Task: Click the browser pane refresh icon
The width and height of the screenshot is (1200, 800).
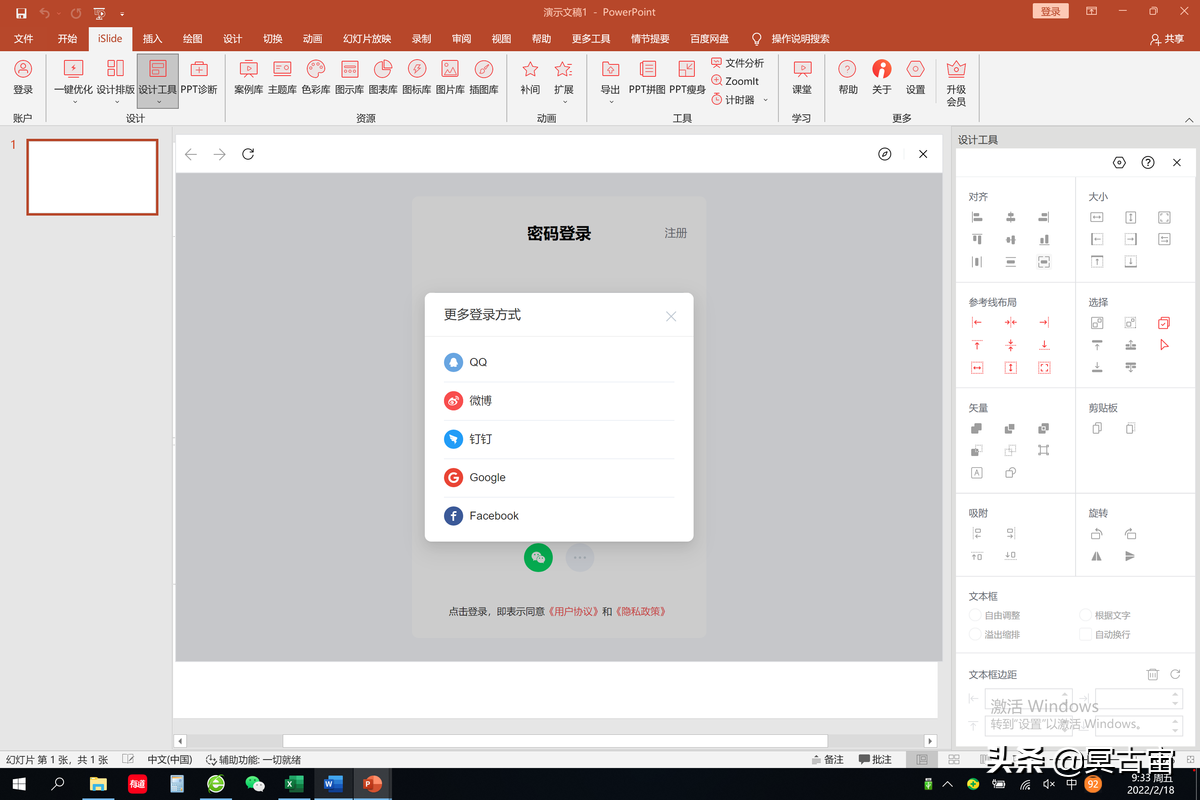Action: [248, 154]
